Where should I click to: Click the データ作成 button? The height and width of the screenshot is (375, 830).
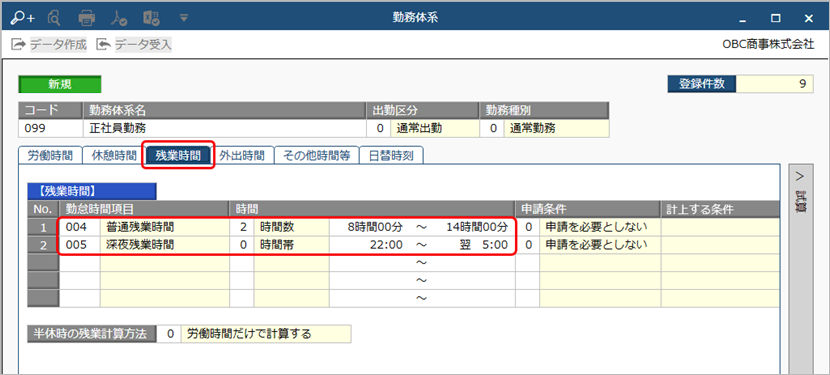click(49, 44)
